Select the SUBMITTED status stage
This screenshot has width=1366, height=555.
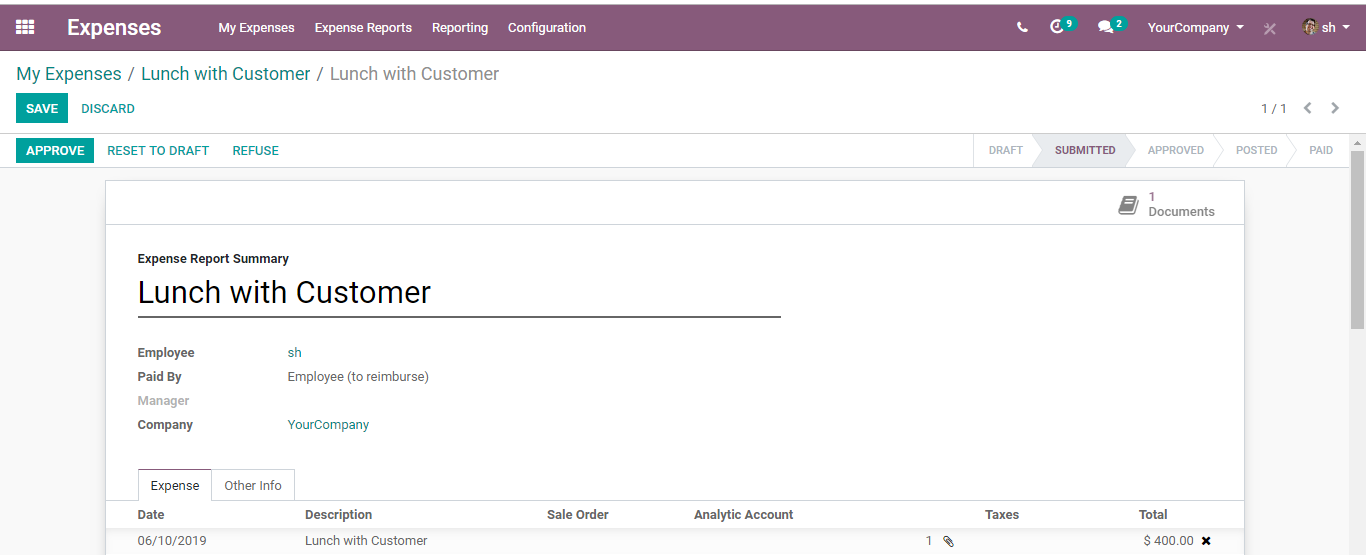[1085, 151]
